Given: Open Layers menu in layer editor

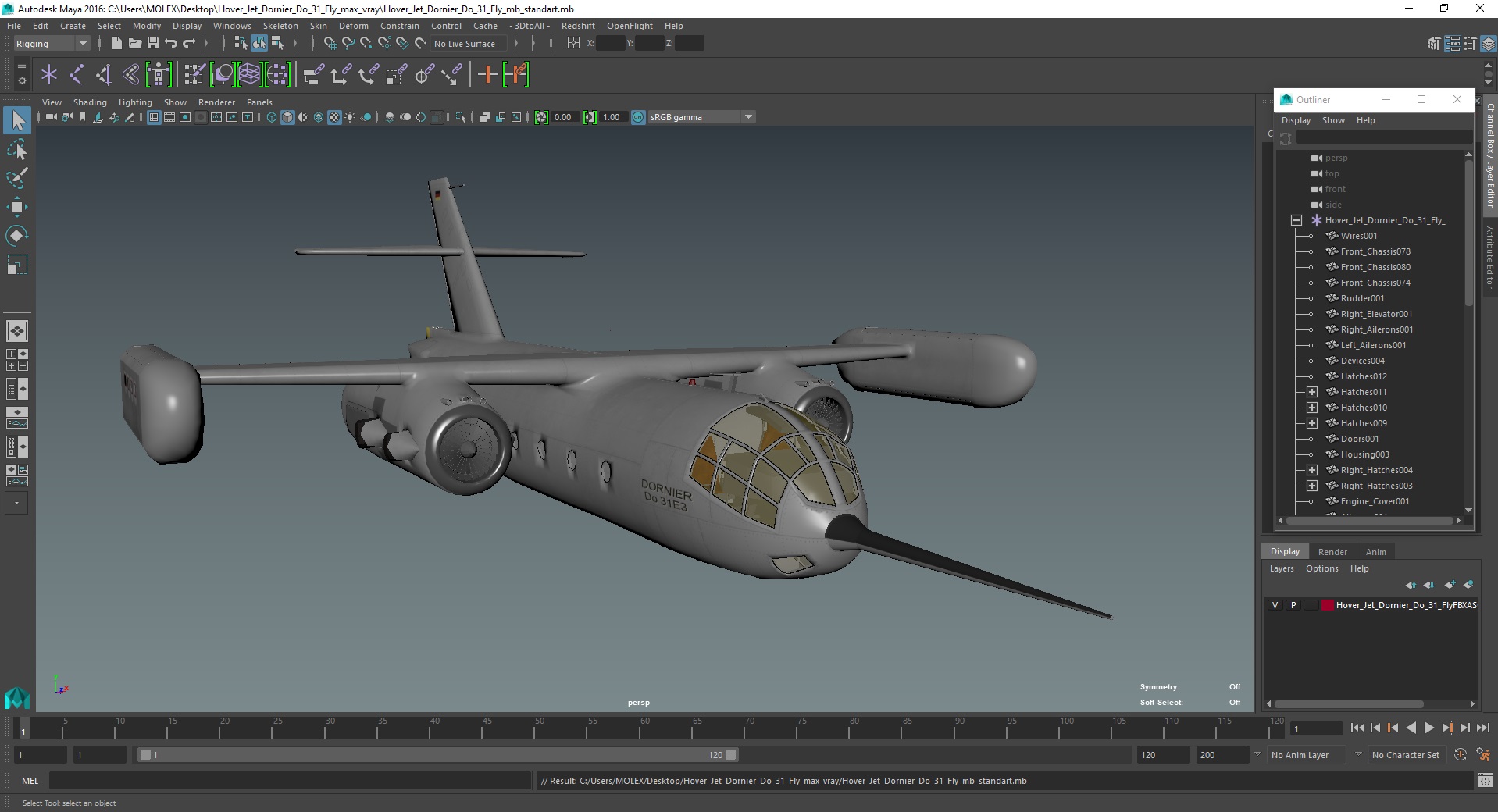Looking at the screenshot, I should (x=1282, y=568).
